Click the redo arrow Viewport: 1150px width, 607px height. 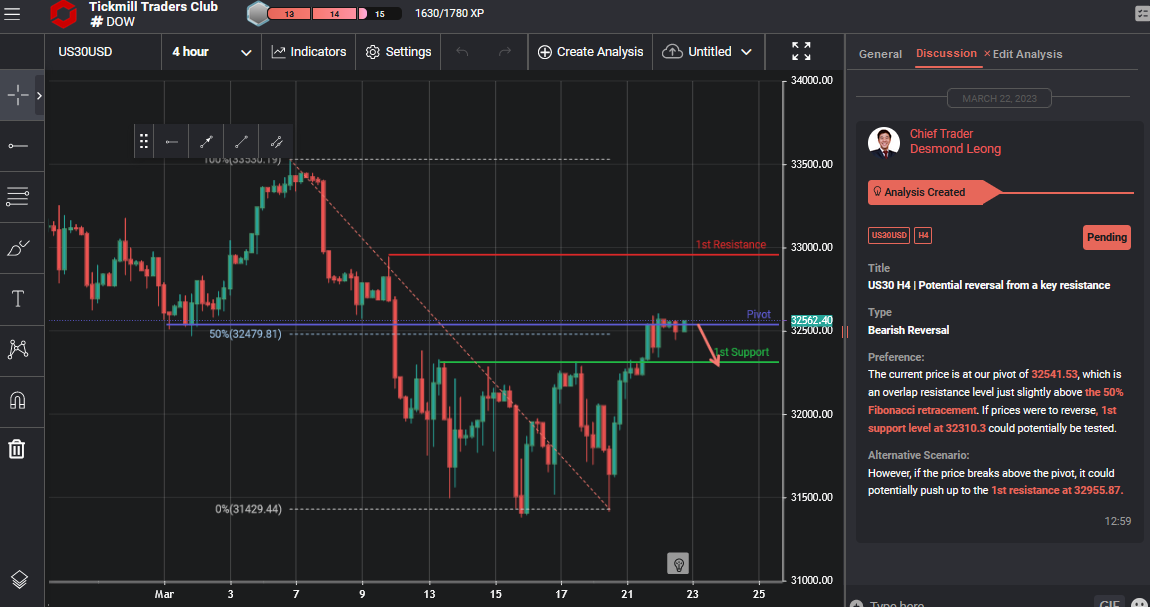pyautogui.click(x=505, y=52)
